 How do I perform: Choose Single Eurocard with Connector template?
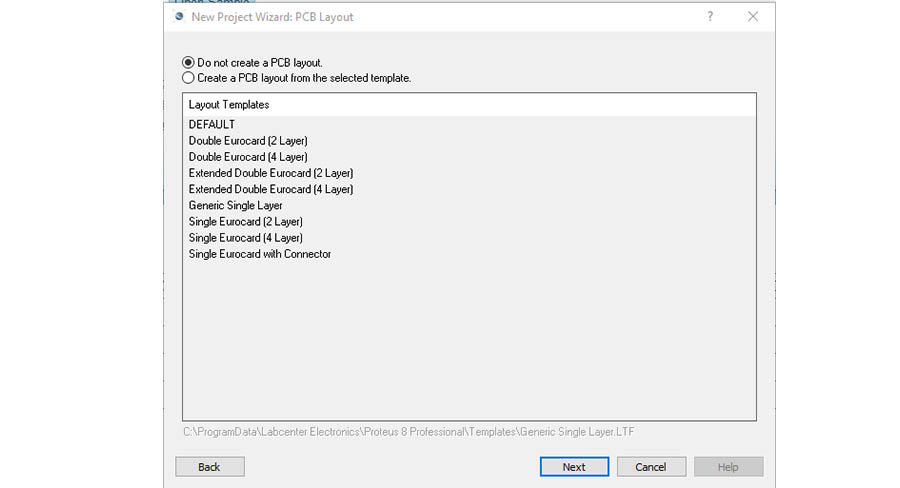(x=260, y=254)
